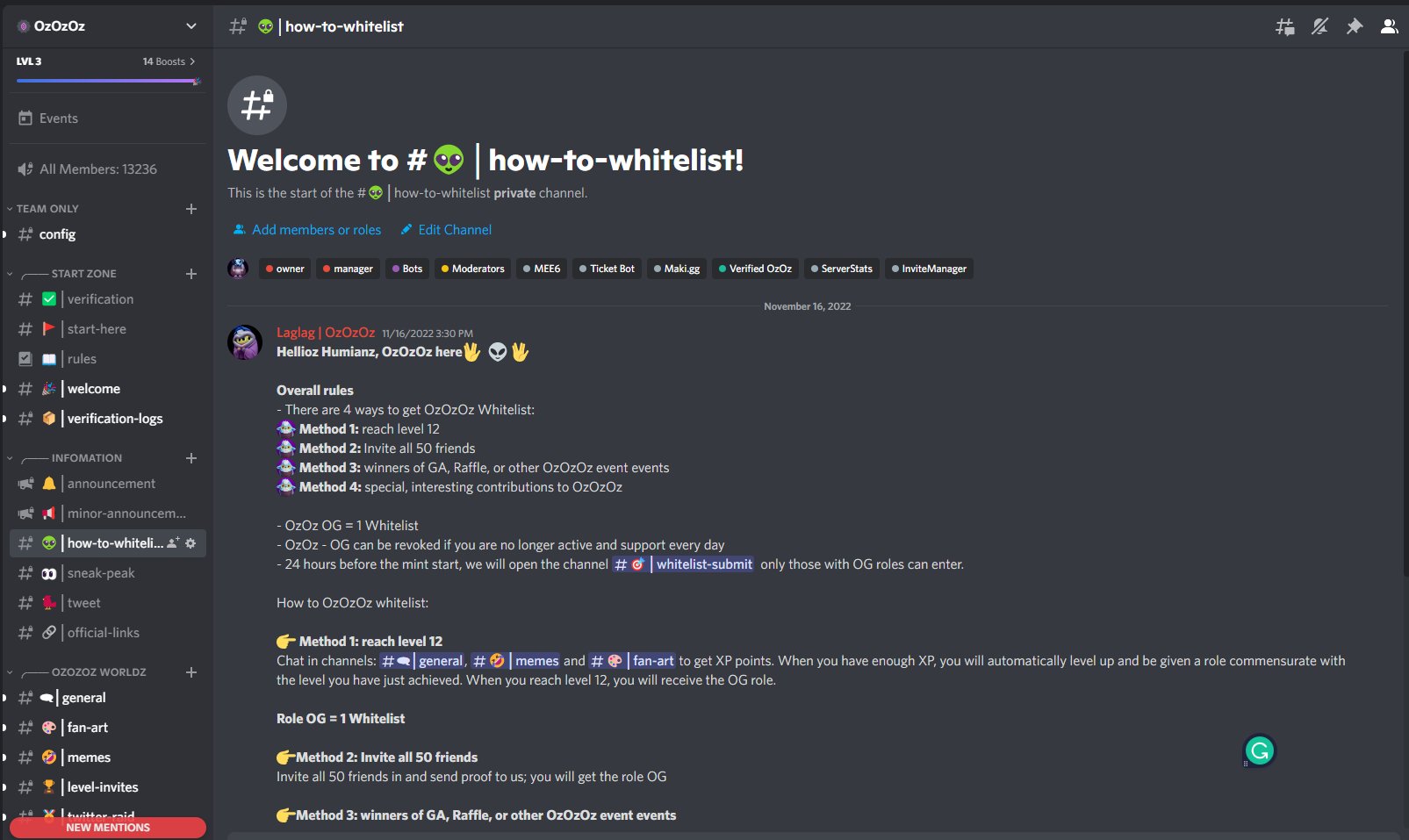This screenshot has width=1409, height=840.
Task: Show member list icon
Action: pyautogui.click(x=1389, y=26)
